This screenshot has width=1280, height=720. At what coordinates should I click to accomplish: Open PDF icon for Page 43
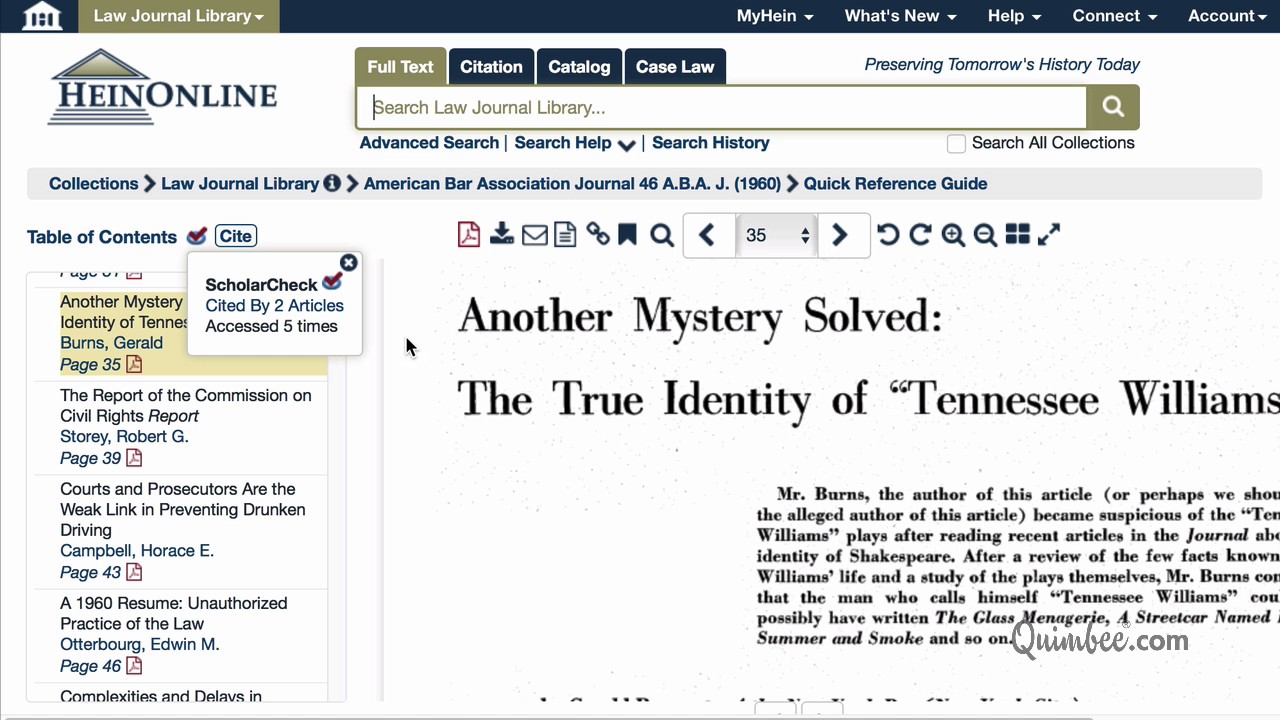[134, 572]
